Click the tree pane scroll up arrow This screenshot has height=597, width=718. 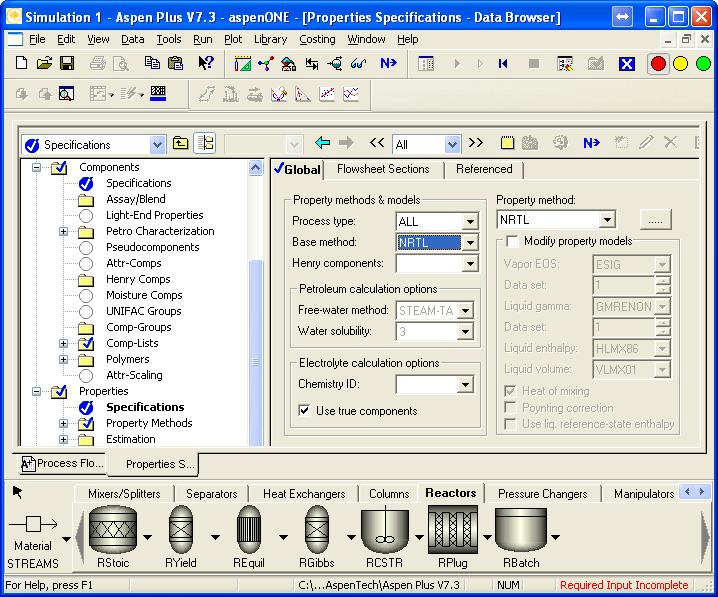click(256, 168)
